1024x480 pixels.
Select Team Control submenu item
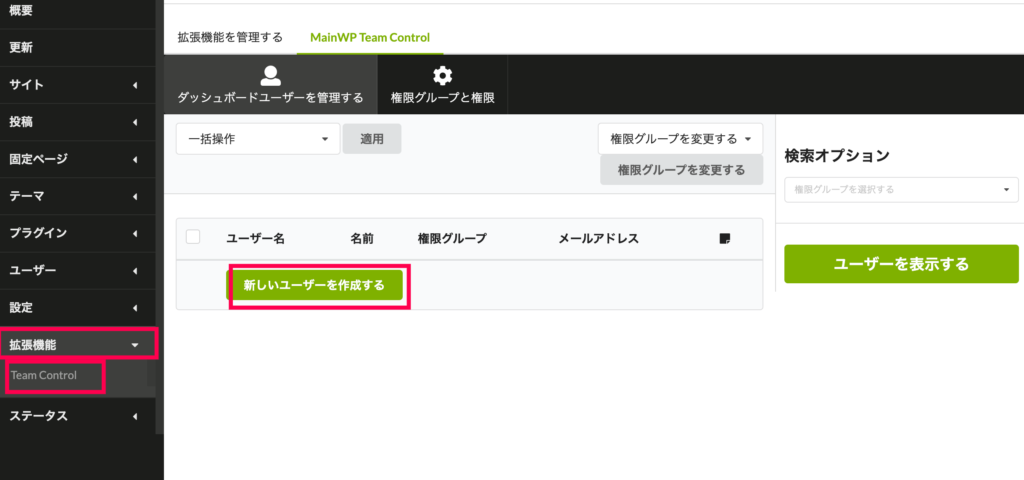coord(44,376)
